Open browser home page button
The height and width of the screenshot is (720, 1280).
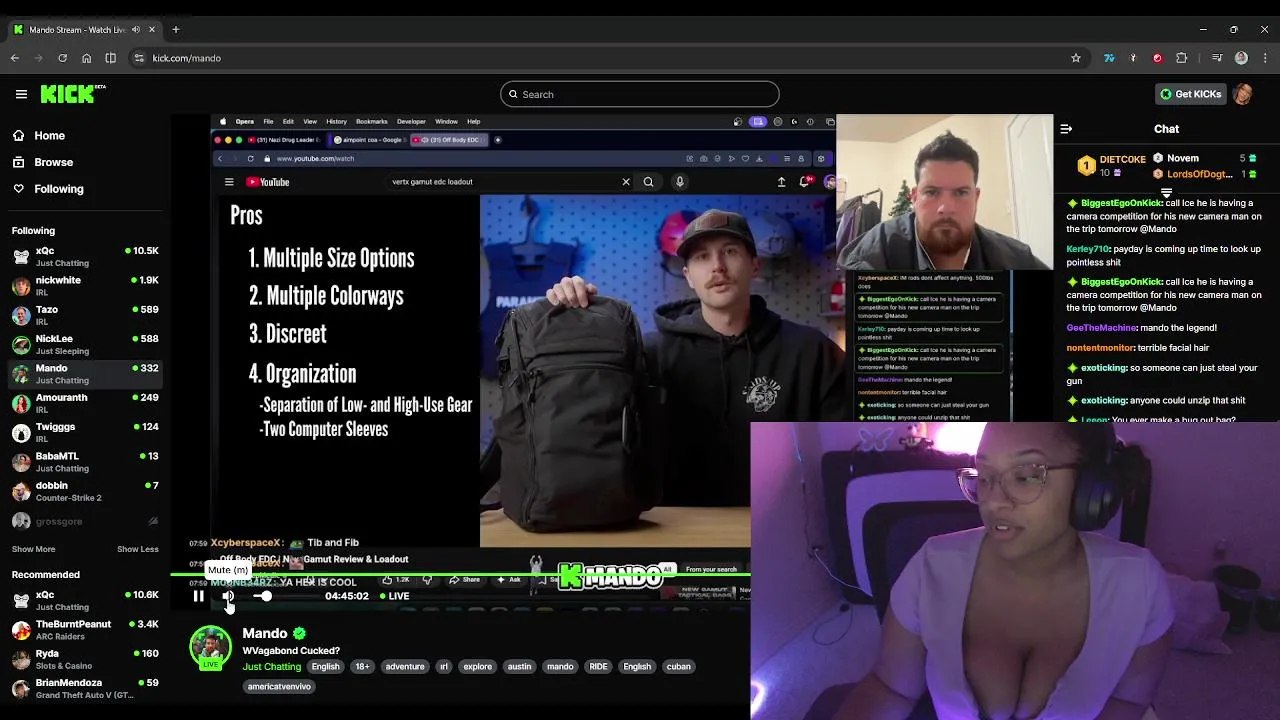87,58
